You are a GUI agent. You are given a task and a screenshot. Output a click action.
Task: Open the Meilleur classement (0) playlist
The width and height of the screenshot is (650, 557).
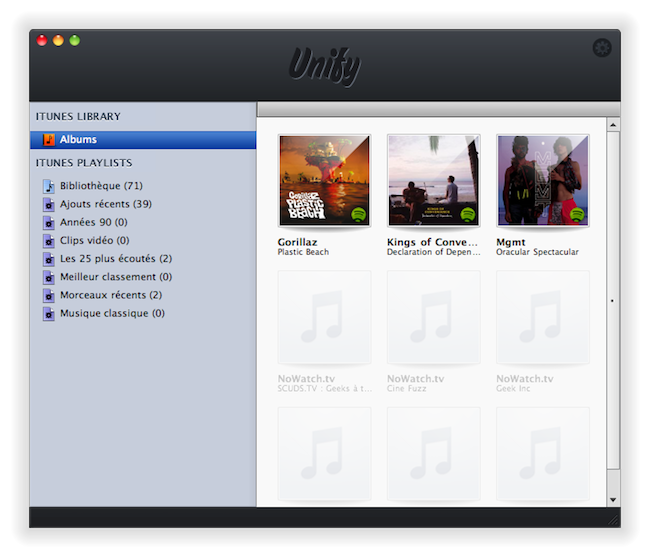click(116, 277)
